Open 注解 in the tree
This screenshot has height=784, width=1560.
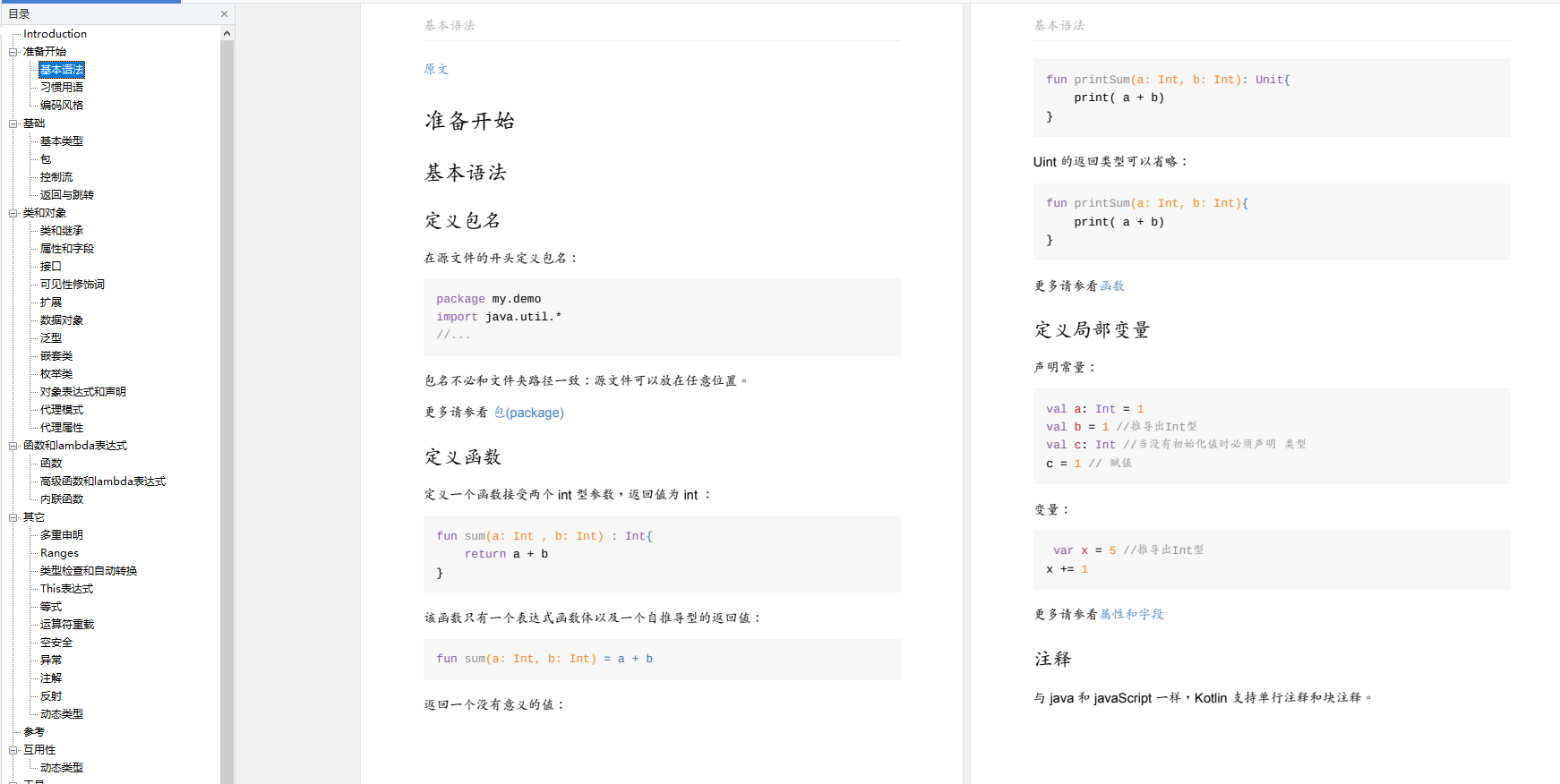pos(51,678)
